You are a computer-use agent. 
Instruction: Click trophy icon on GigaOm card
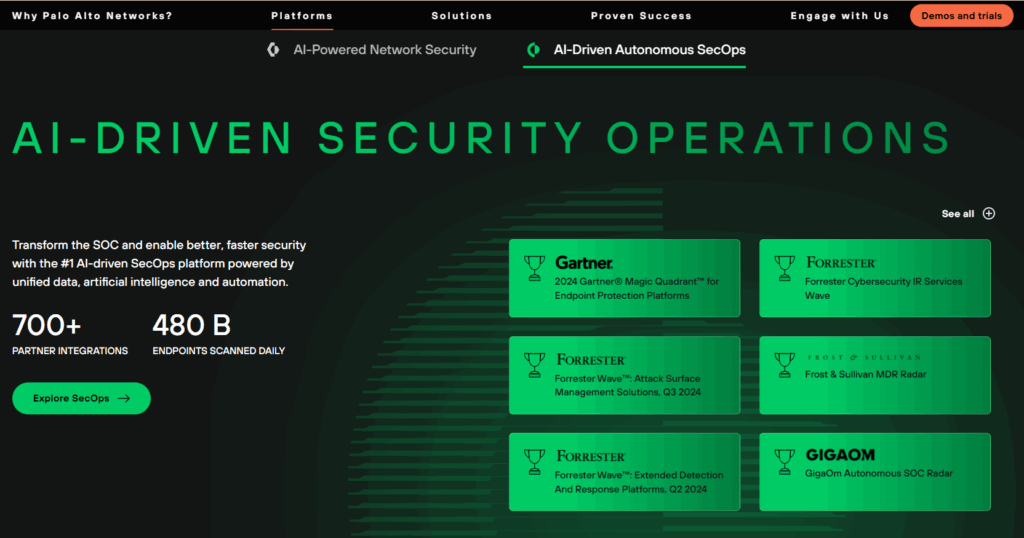point(784,462)
